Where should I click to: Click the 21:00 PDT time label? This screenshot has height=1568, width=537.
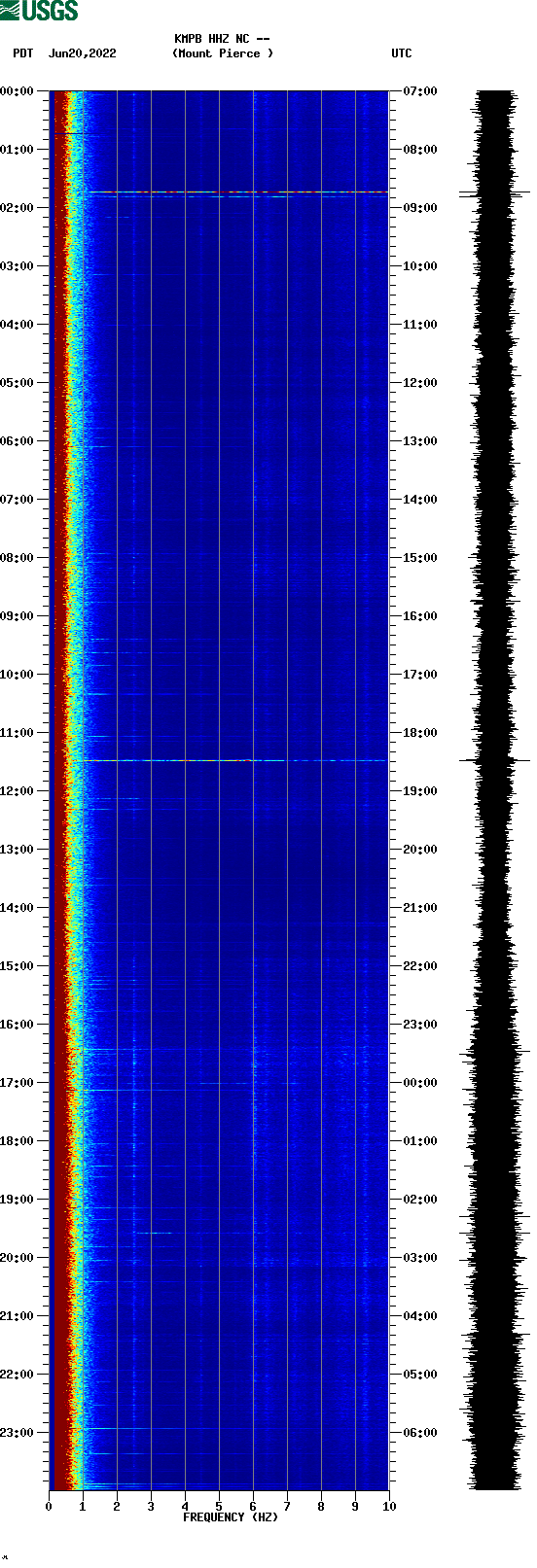click(18, 1316)
